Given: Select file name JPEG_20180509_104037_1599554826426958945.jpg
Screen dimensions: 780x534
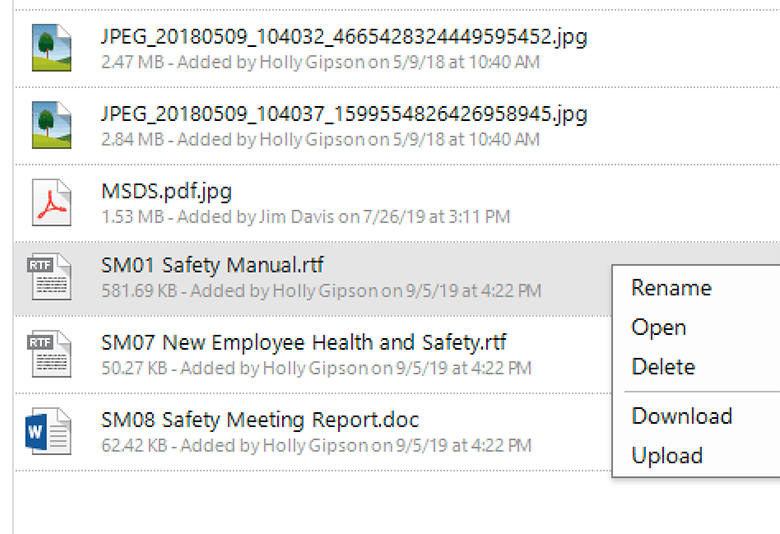Looking at the screenshot, I should tap(344, 114).
